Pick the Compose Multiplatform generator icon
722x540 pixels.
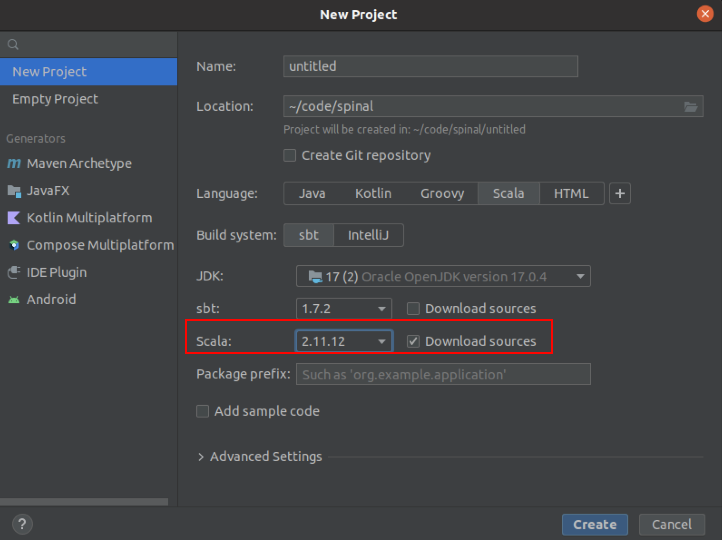14,245
